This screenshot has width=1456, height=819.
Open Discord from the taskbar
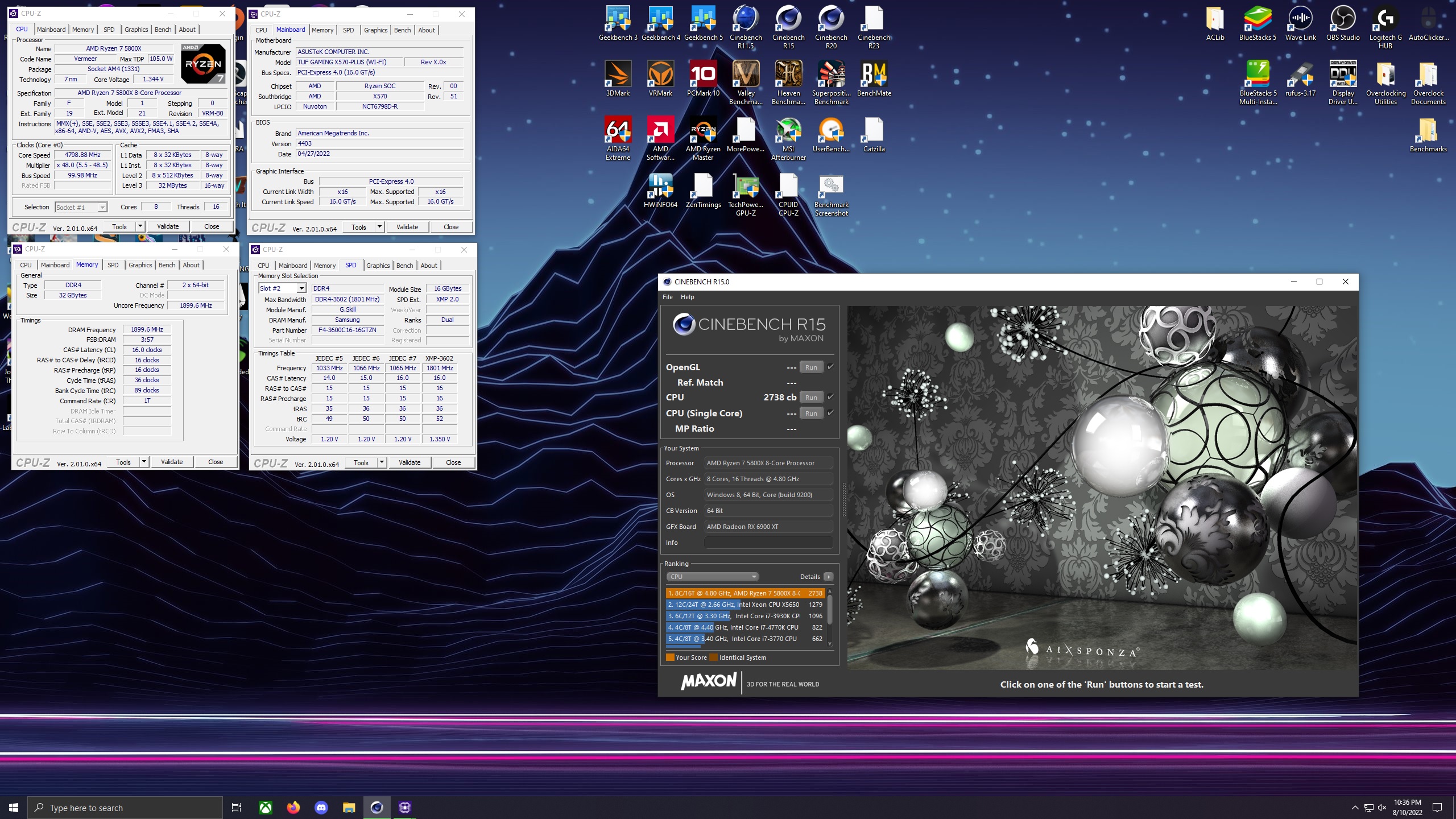pyautogui.click(x=321, y=808)
